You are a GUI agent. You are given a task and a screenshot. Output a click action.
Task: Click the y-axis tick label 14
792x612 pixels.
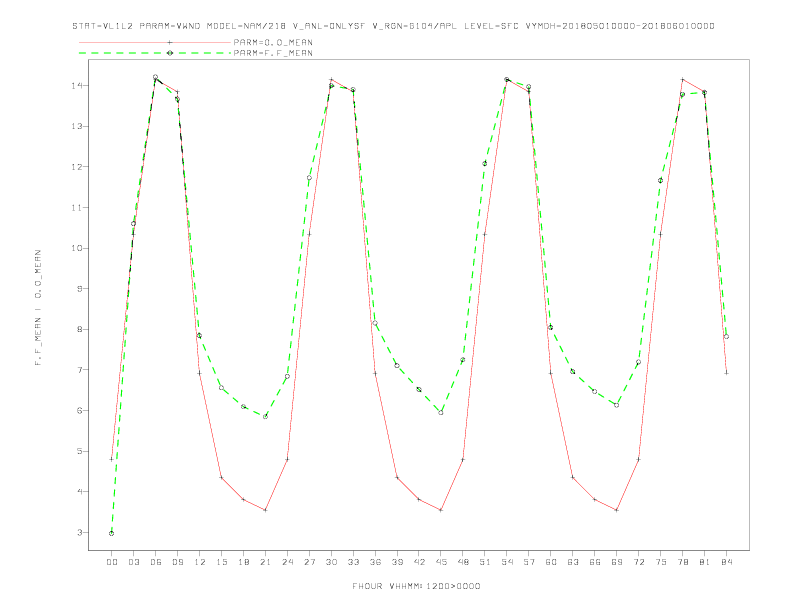77,86
